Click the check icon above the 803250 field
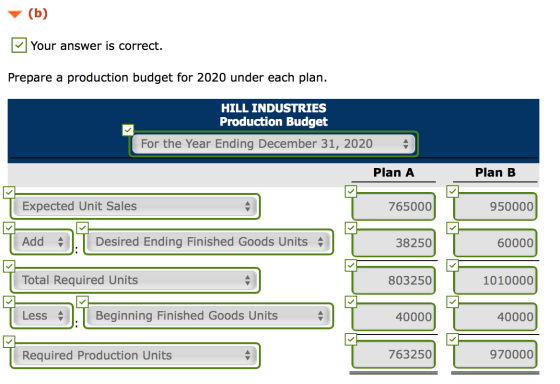 tap(351, 265)
